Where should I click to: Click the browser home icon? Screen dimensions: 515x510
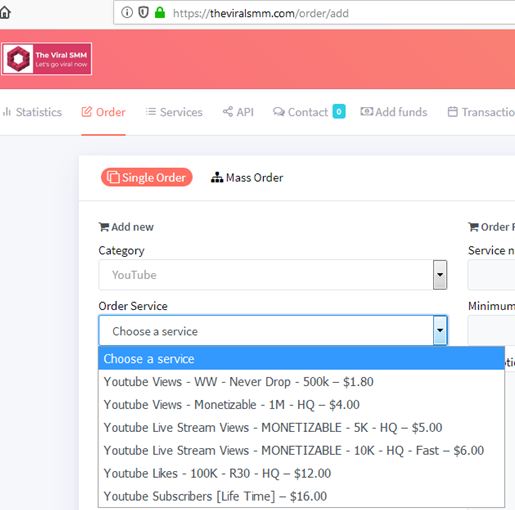[5, 13]
